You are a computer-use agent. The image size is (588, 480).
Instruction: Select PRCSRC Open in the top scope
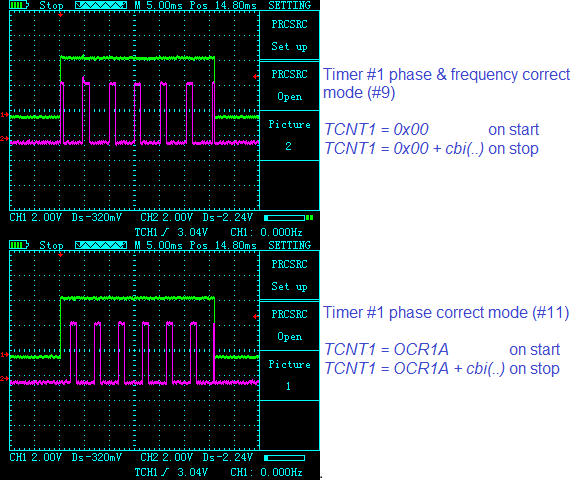[x=289, y=86]
